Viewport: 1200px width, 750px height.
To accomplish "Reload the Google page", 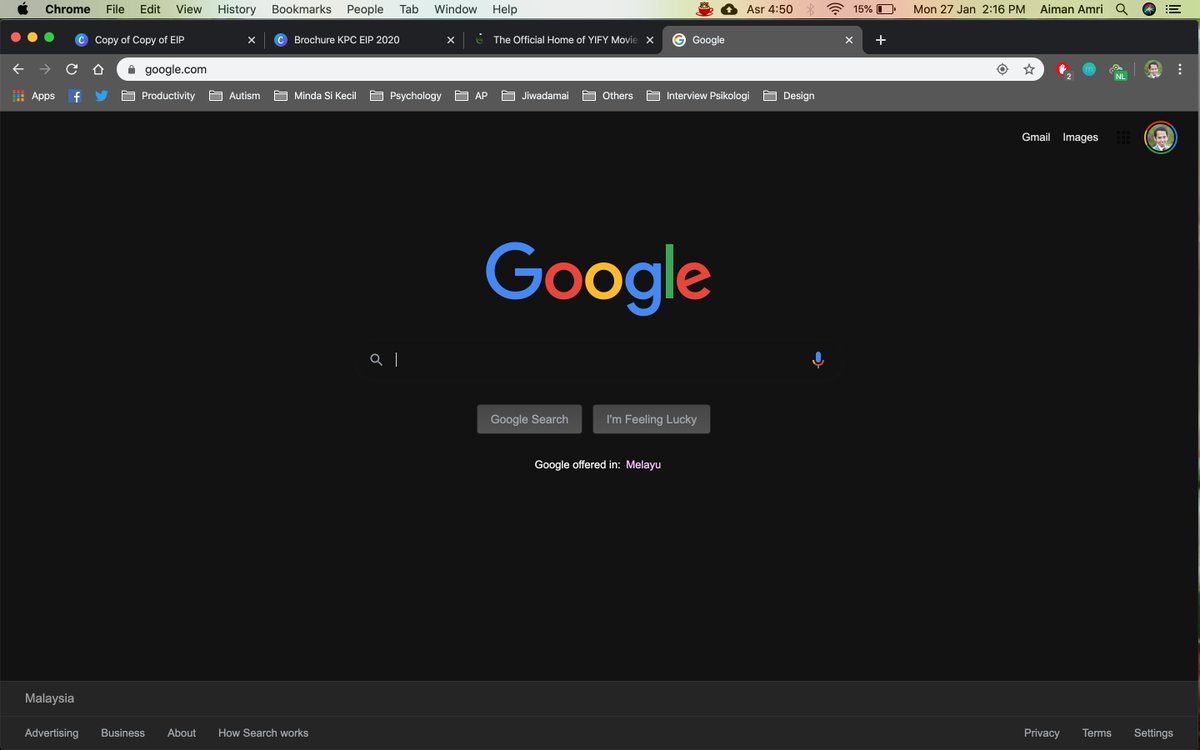I will (72, 69).
